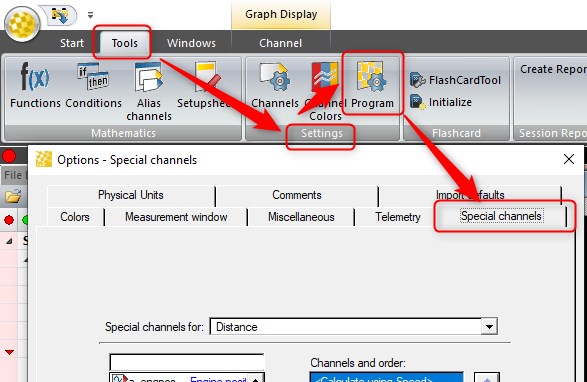The height and width of the screenshot is (382, 587).
Task: Switch to the Windows ribbon tab
Action: pos(191,43)
